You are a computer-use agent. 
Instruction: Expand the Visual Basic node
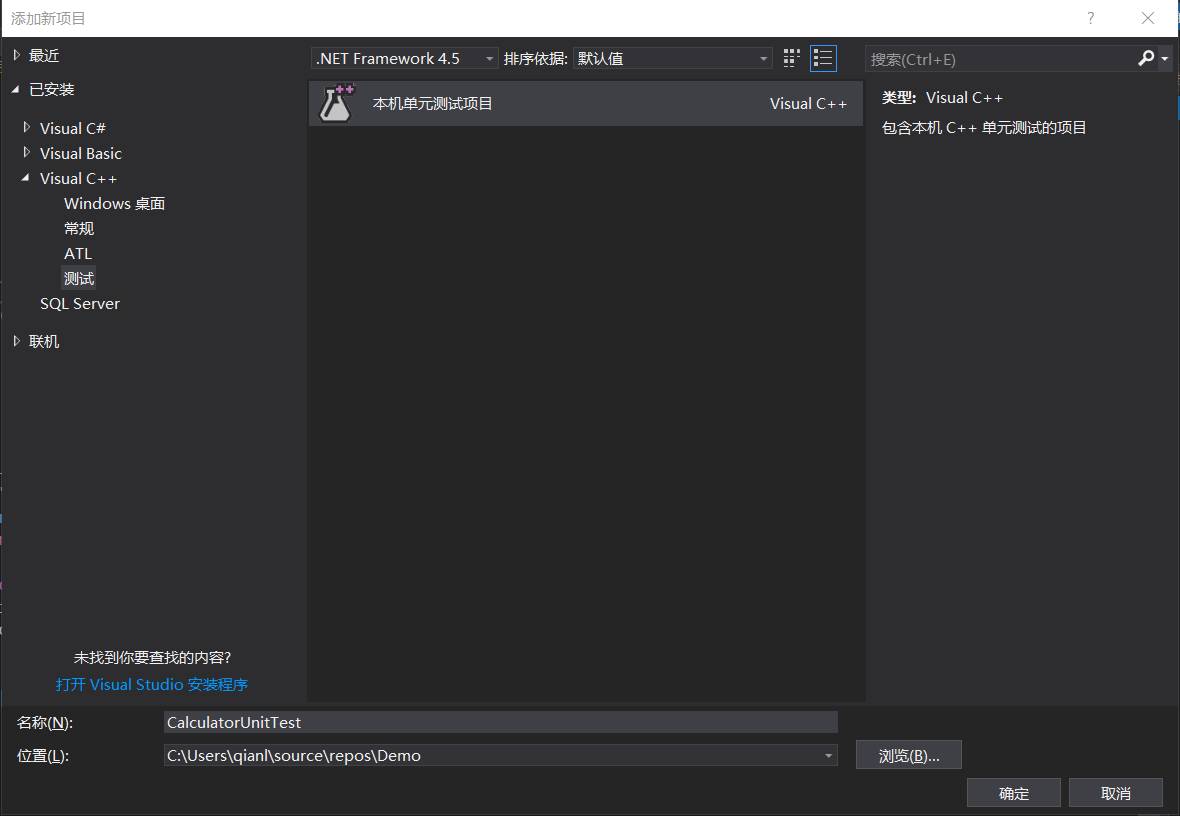point(27,153)
